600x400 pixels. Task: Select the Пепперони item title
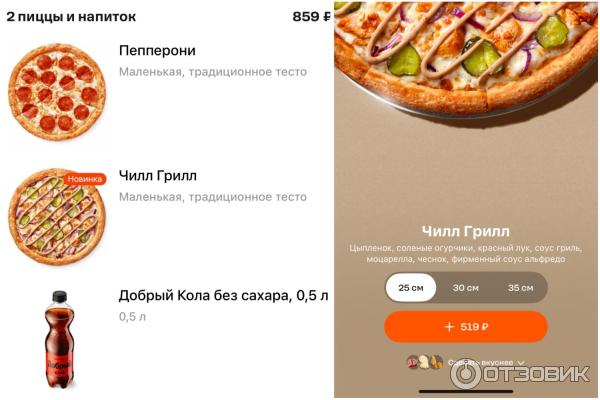pos(157,51)
